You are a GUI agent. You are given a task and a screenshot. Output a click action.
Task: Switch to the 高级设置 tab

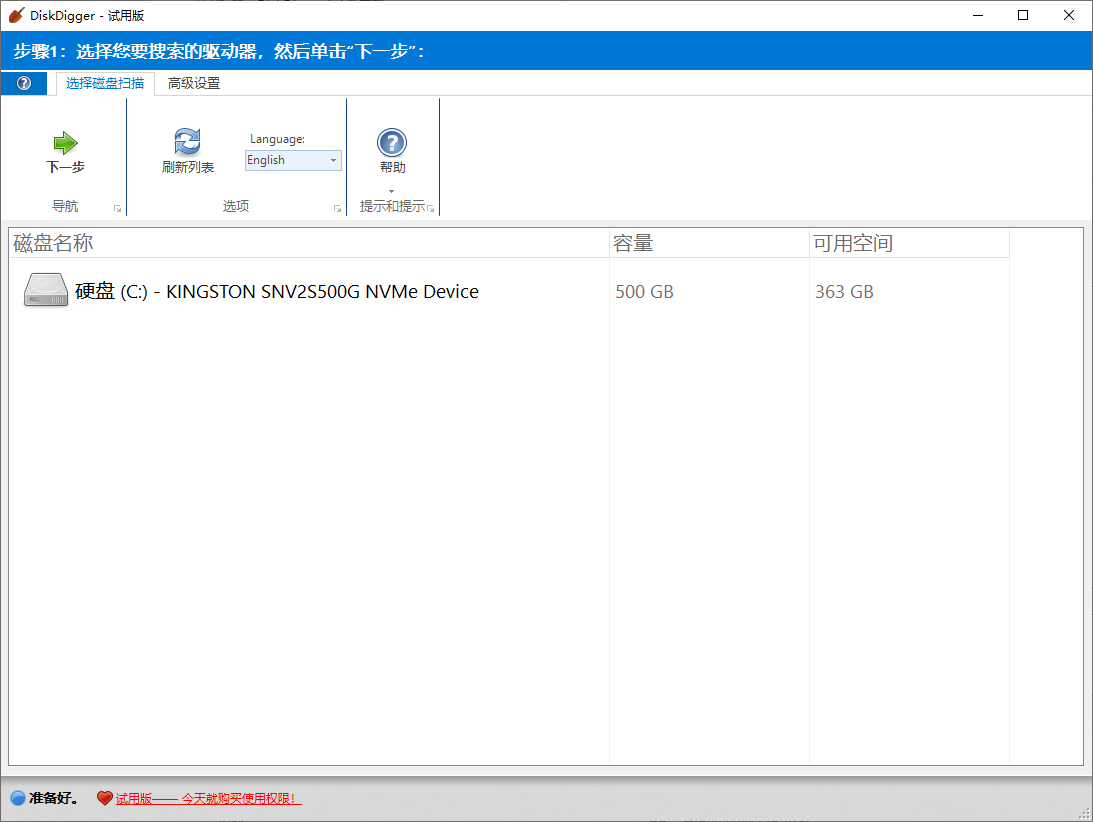pos(194,84)
